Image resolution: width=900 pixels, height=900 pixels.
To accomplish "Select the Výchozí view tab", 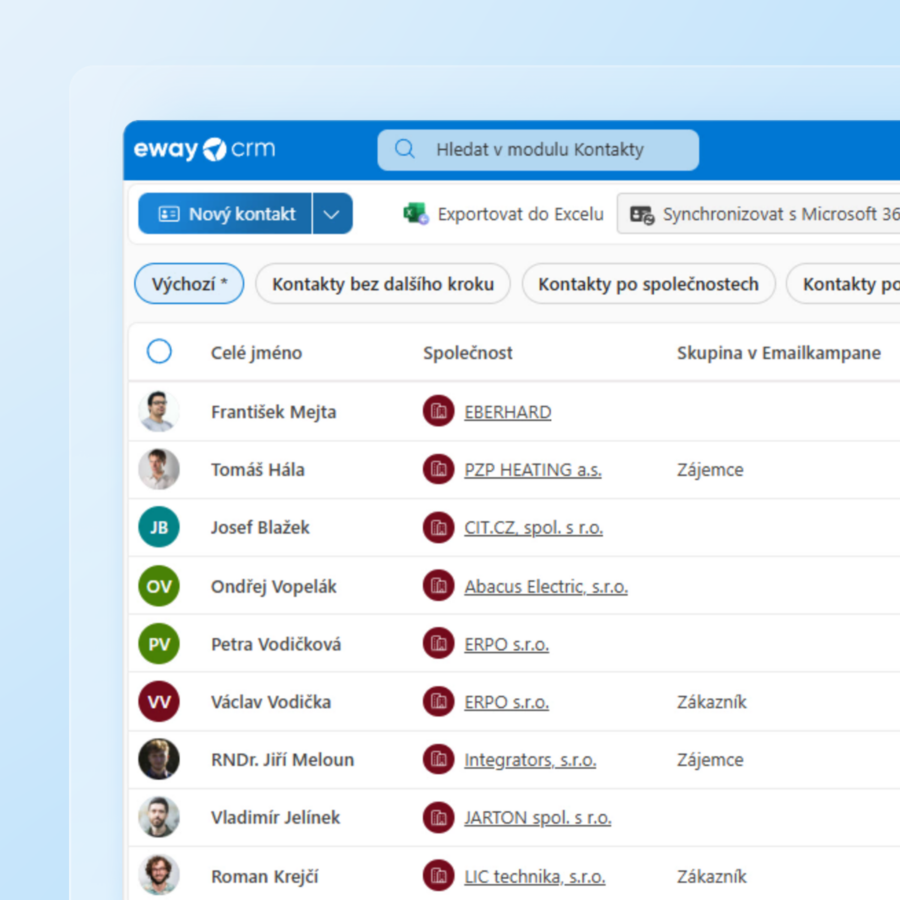I will pos(189,284).
